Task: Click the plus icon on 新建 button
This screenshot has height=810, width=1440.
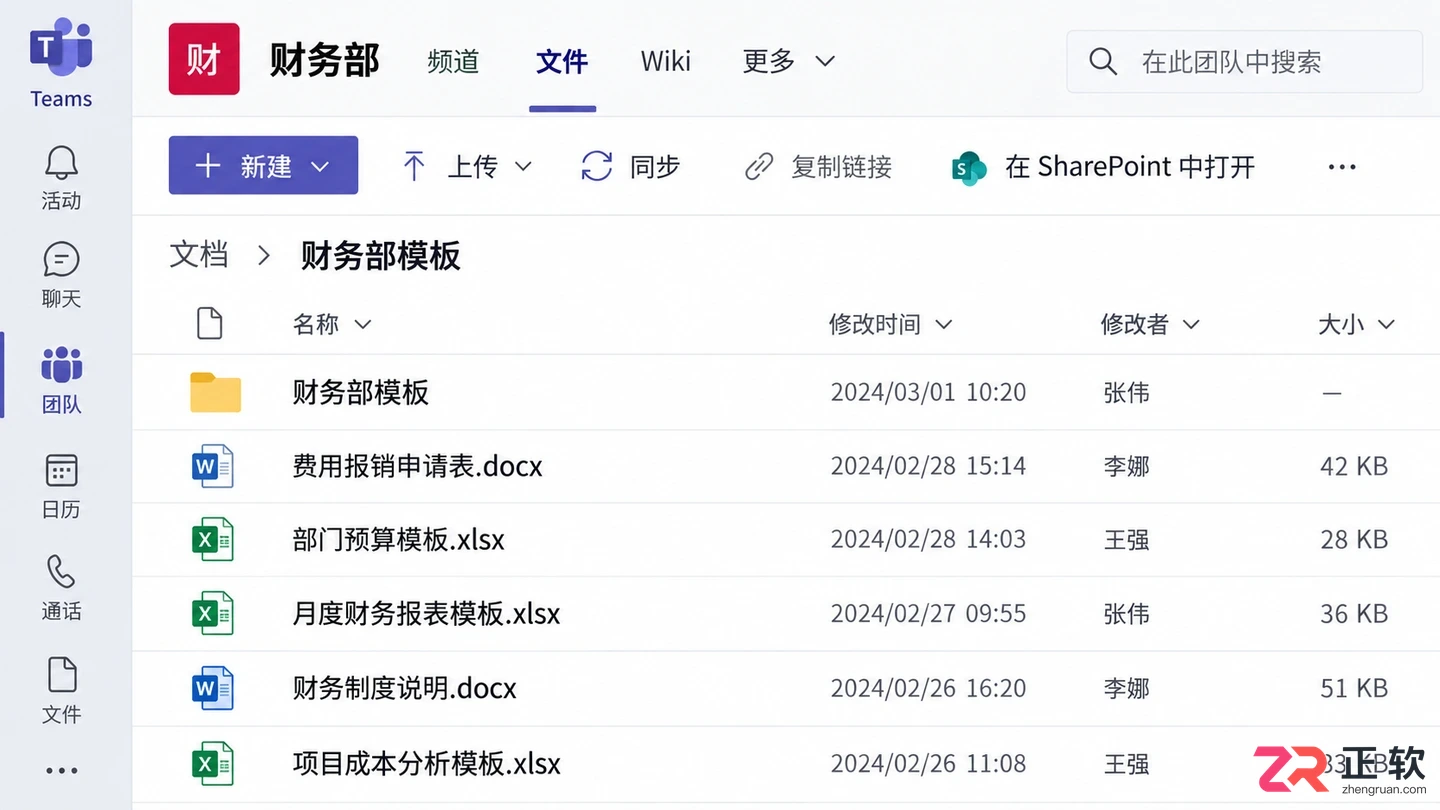Action: click(x=207, y=166)
